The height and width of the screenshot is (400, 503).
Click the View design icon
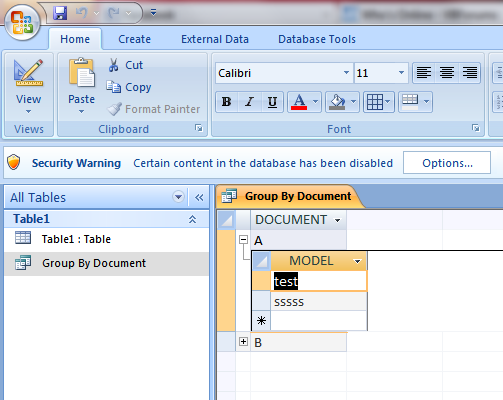pos(28,73)
